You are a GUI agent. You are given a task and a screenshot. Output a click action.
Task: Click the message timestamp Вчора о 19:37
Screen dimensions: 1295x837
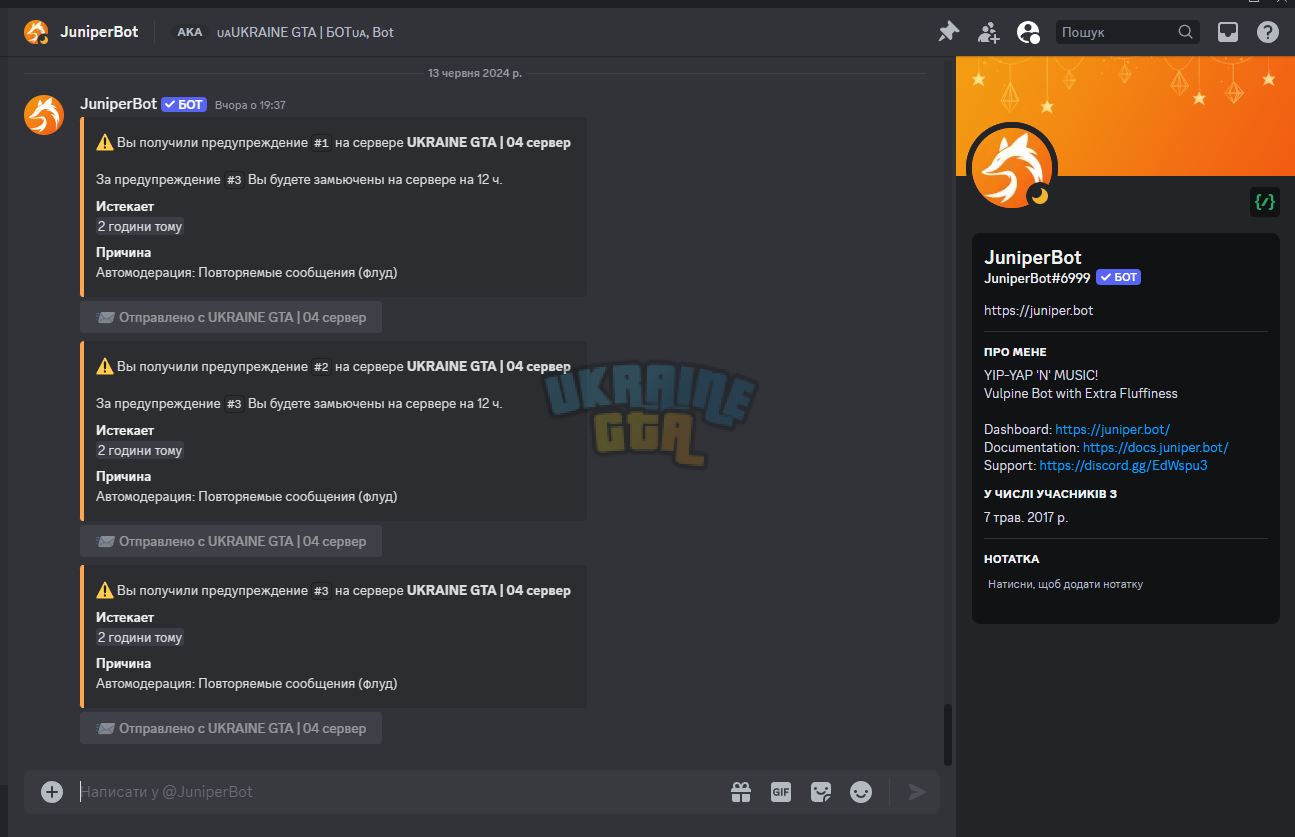point(250,105)
